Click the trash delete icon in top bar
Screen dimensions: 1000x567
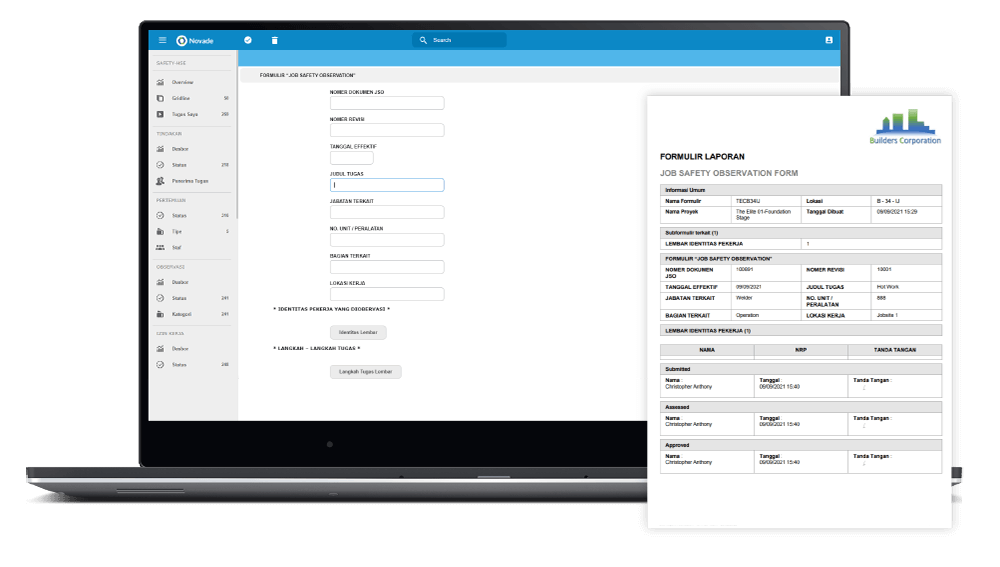tap(275, 40)
